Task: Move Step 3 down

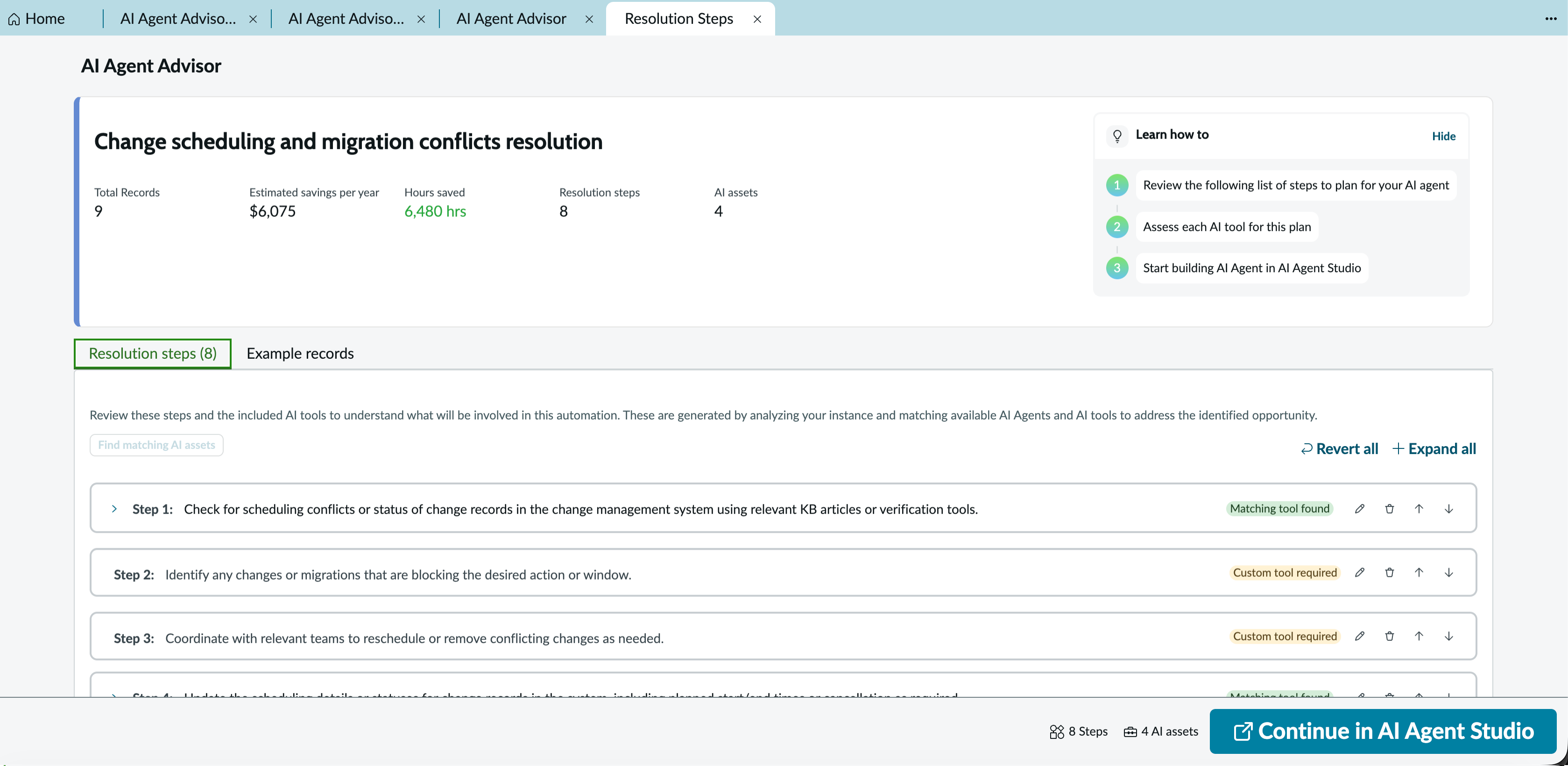Action: [x=1448, y=636]
